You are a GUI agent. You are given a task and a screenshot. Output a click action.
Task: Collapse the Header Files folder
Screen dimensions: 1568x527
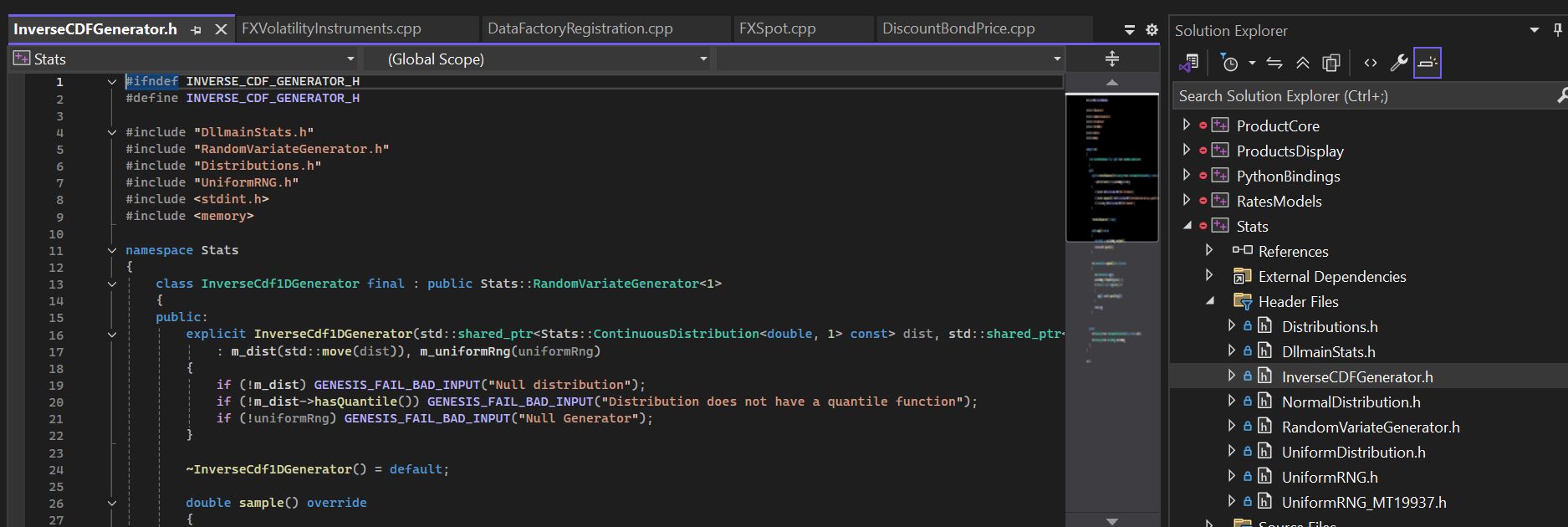pyautogui.click(x=1209, y=301)
